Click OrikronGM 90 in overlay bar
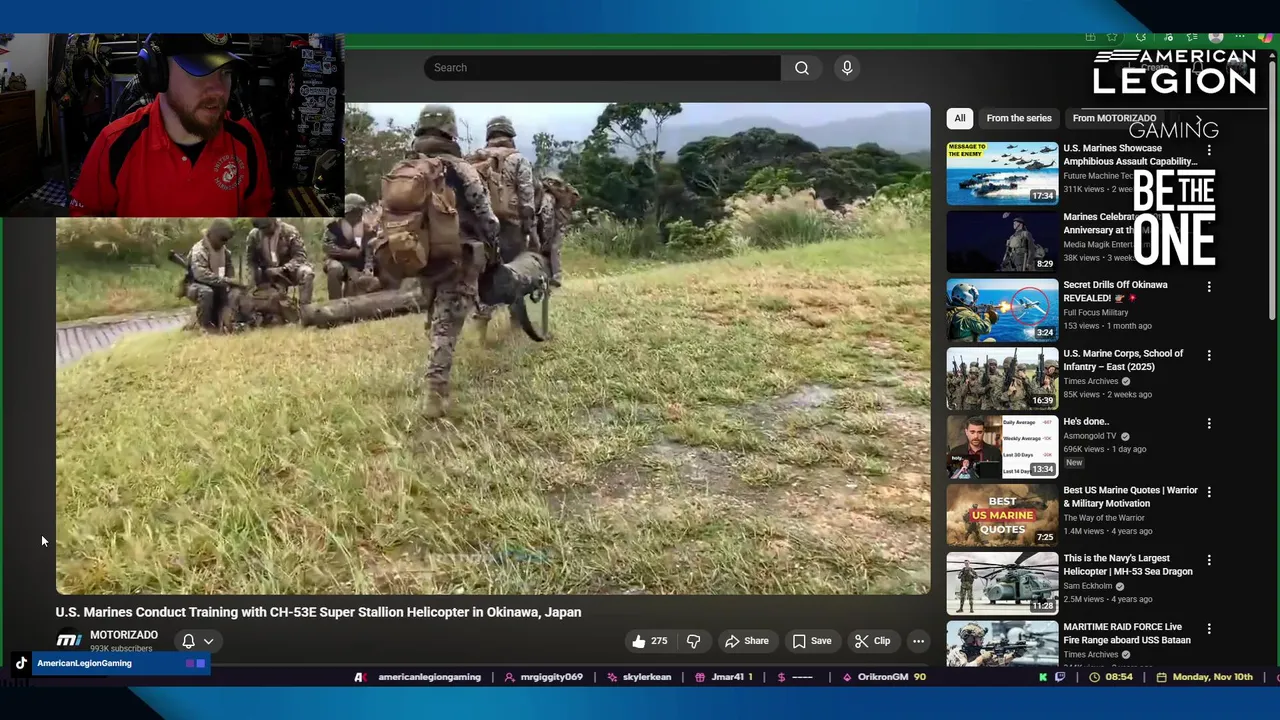1280x720 pixels. tap(884, 677)
